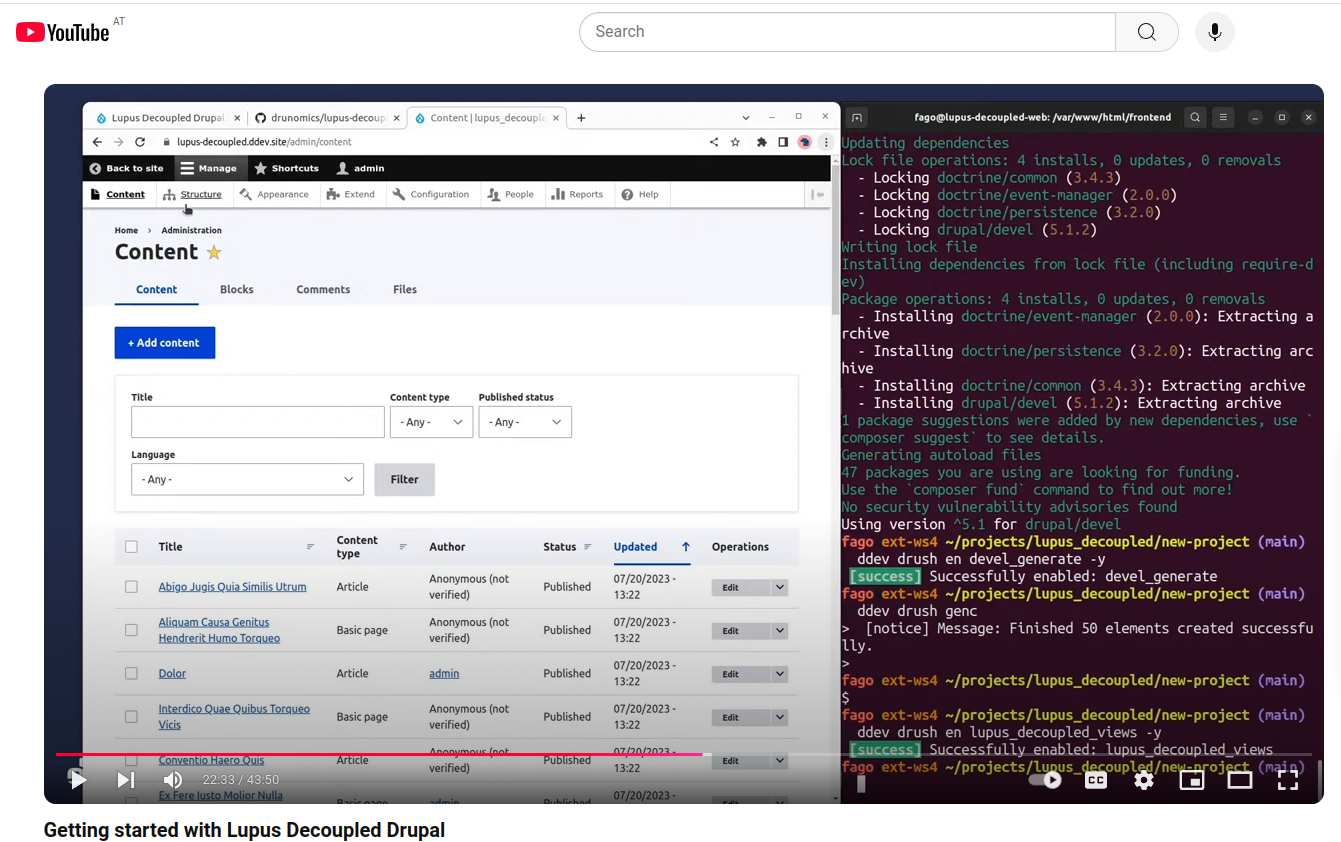Open the Content type dropdown
1341x842 pixels.
(x=431, y=422)
